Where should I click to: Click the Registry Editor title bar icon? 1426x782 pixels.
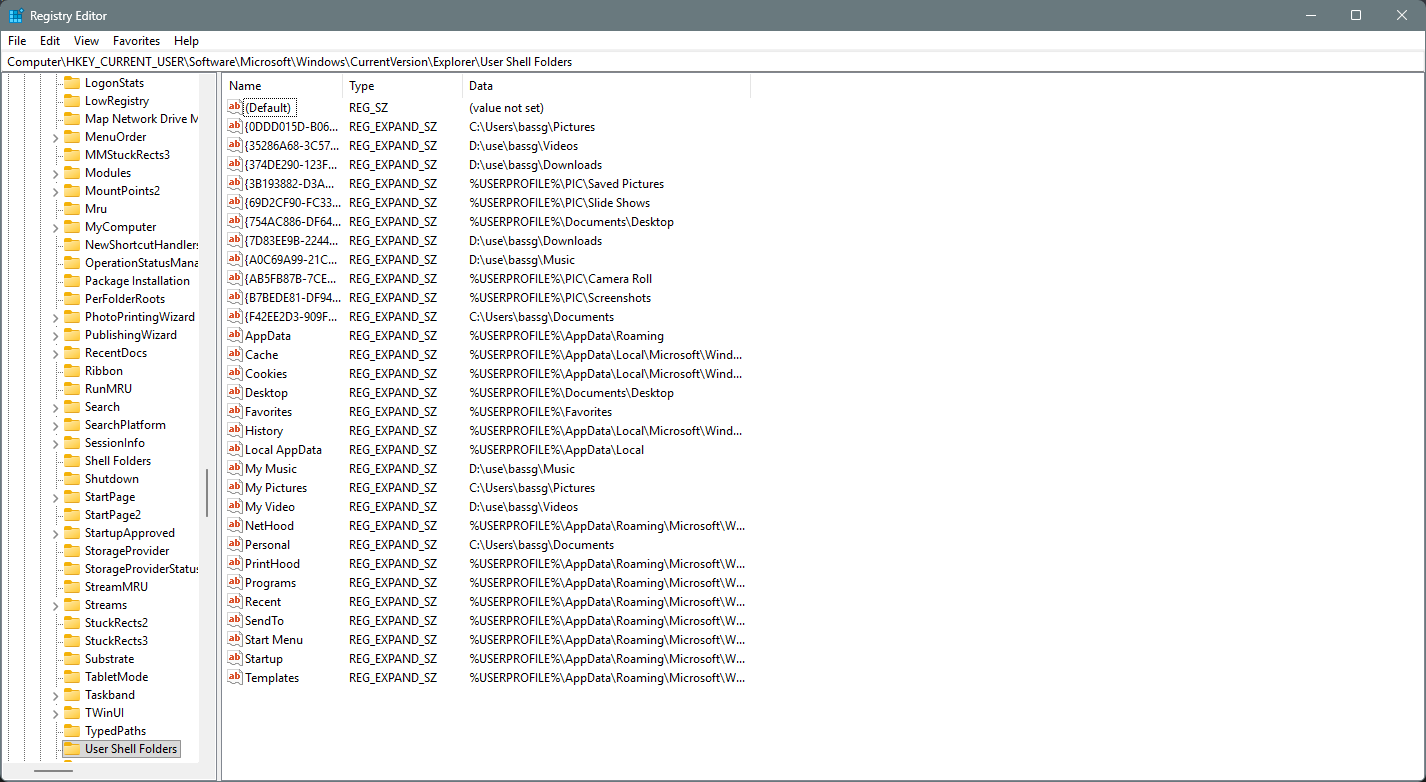click(x=16, y=15)
